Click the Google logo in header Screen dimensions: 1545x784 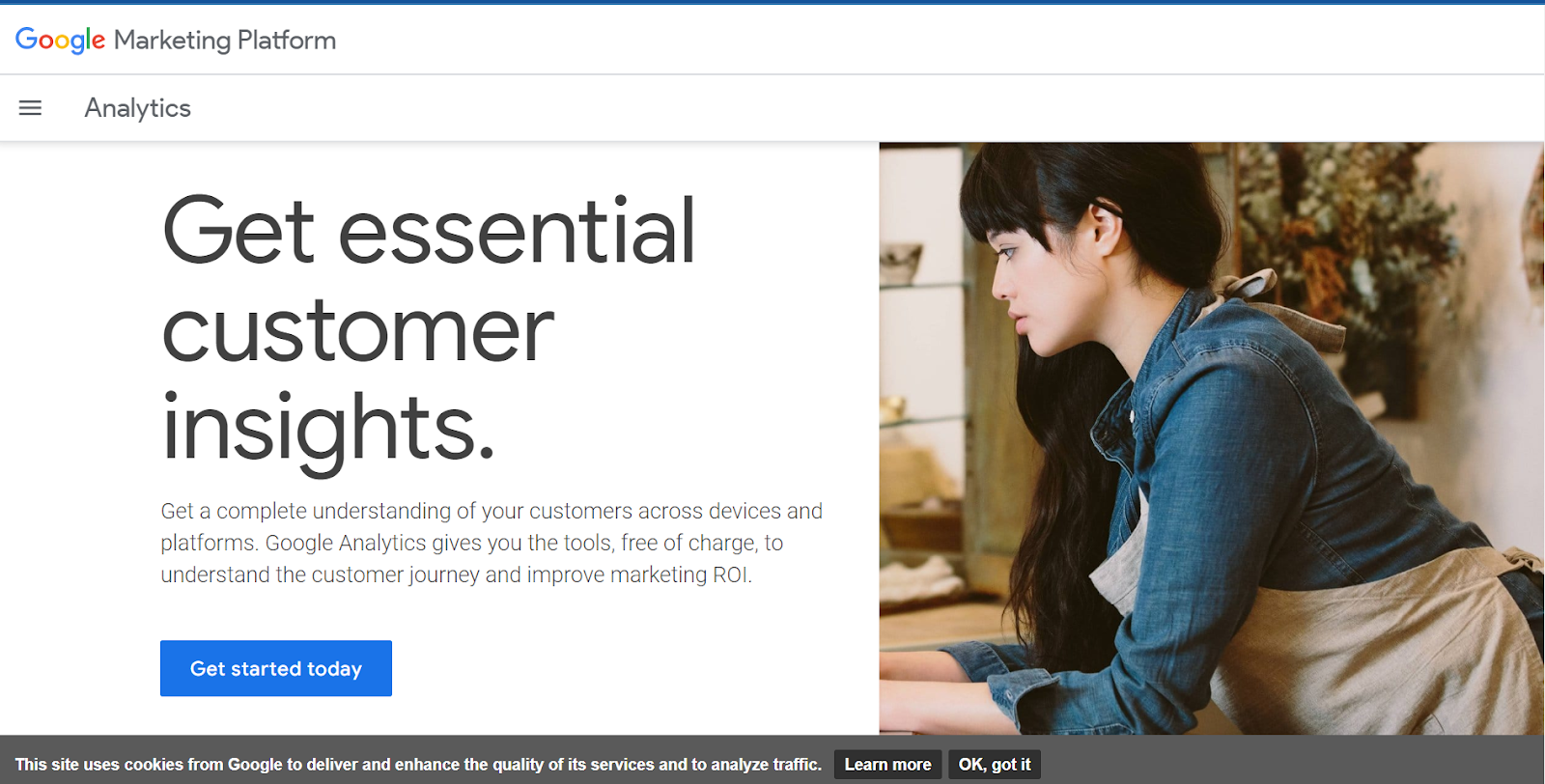pyautogui.click(x=60, y=41)
